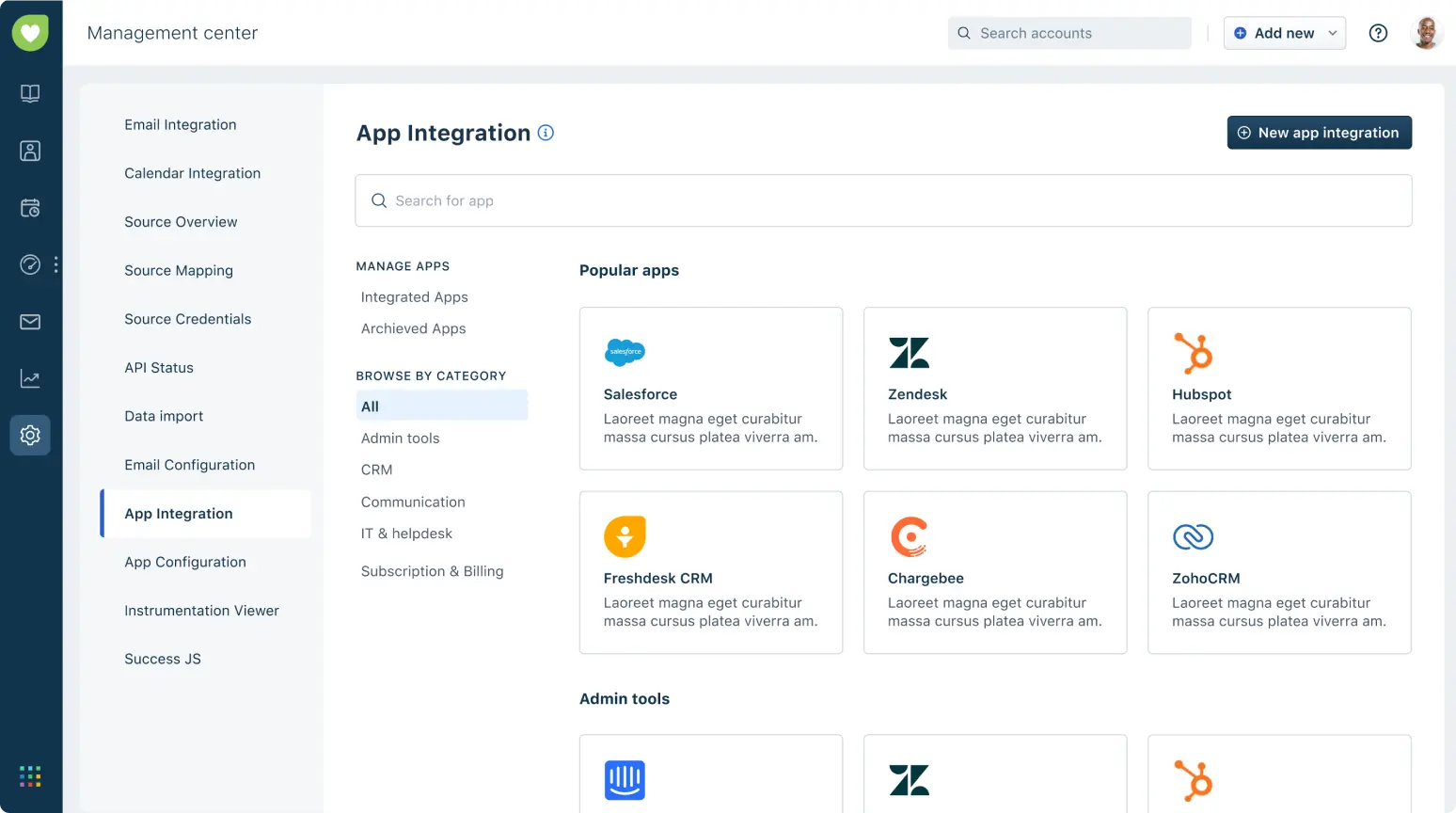Image resolution: width=1456 pixels, height=813 pixels.
Task: Open Success JS page
Action: pos(163,660)
